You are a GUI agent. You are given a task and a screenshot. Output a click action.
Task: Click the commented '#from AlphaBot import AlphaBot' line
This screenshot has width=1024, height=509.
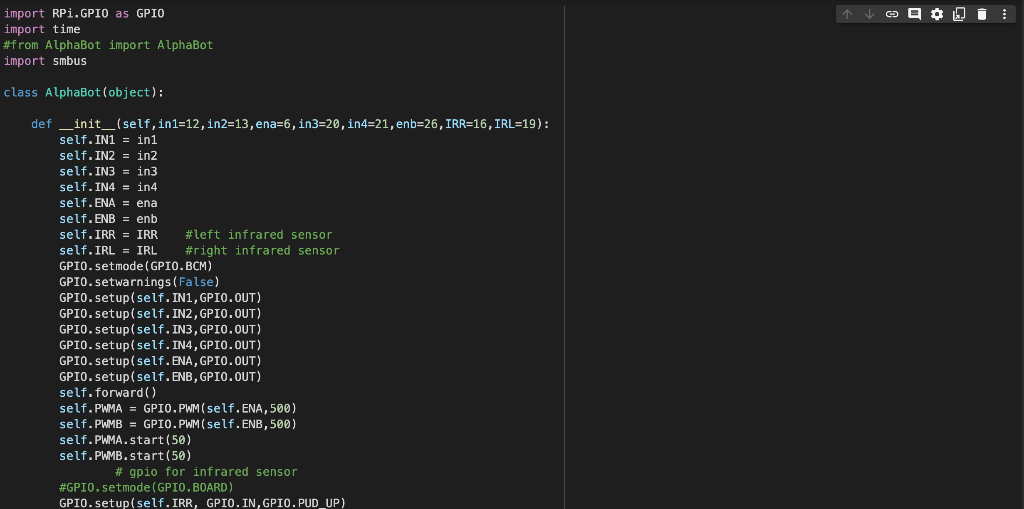click(x=108, y=45)
